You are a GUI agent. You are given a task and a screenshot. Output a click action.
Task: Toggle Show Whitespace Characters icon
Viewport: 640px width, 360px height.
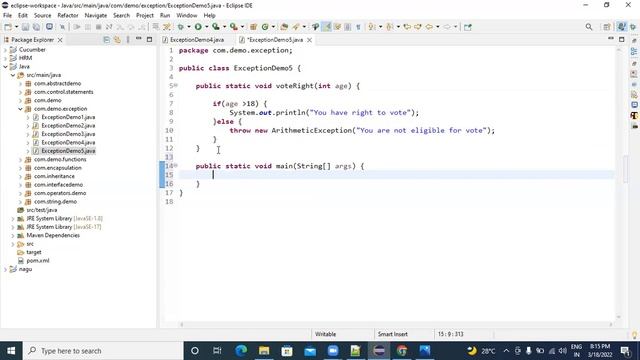pos(358,27)
